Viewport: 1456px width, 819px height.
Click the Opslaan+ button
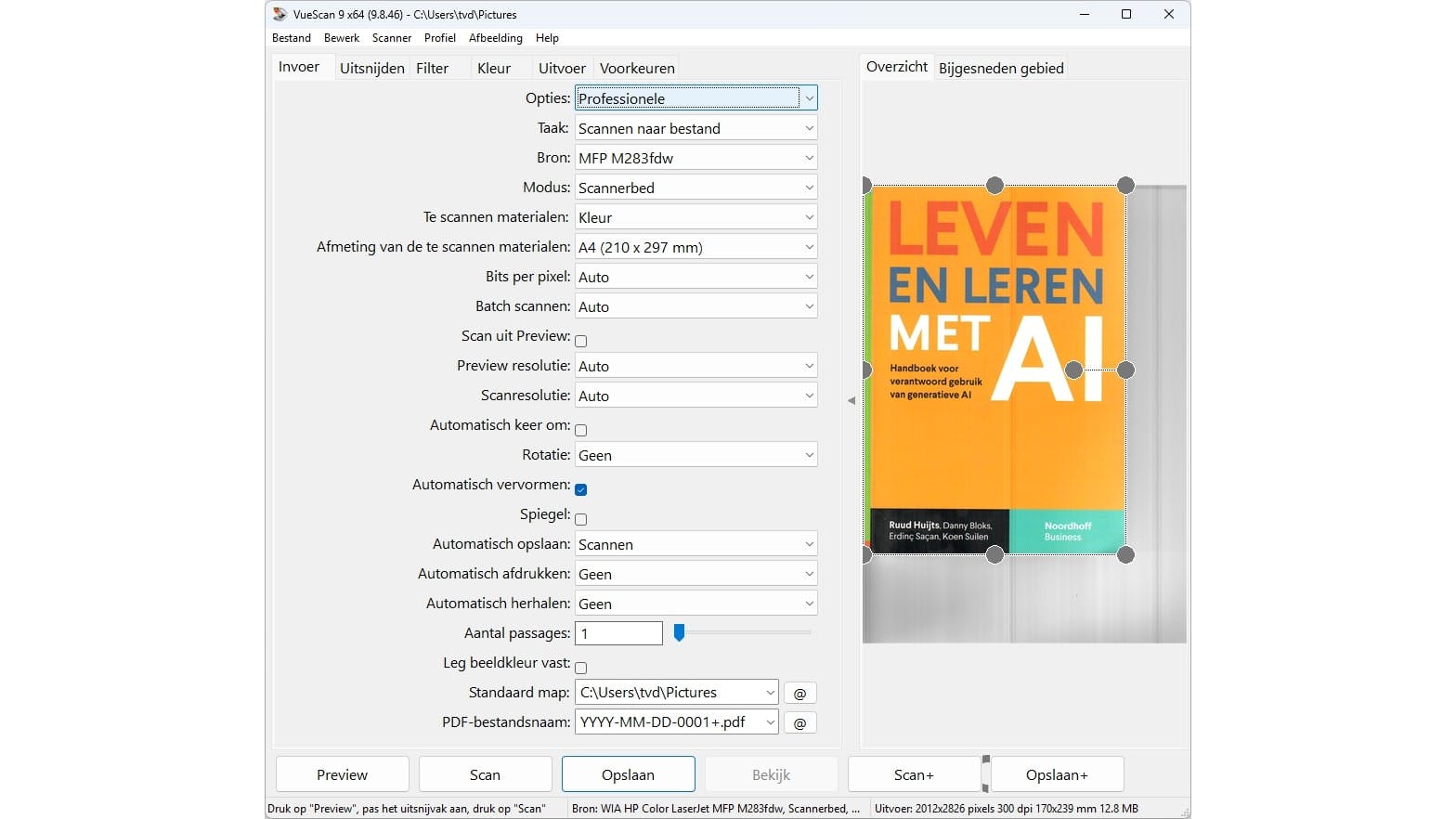click(x=1058, y=774)
